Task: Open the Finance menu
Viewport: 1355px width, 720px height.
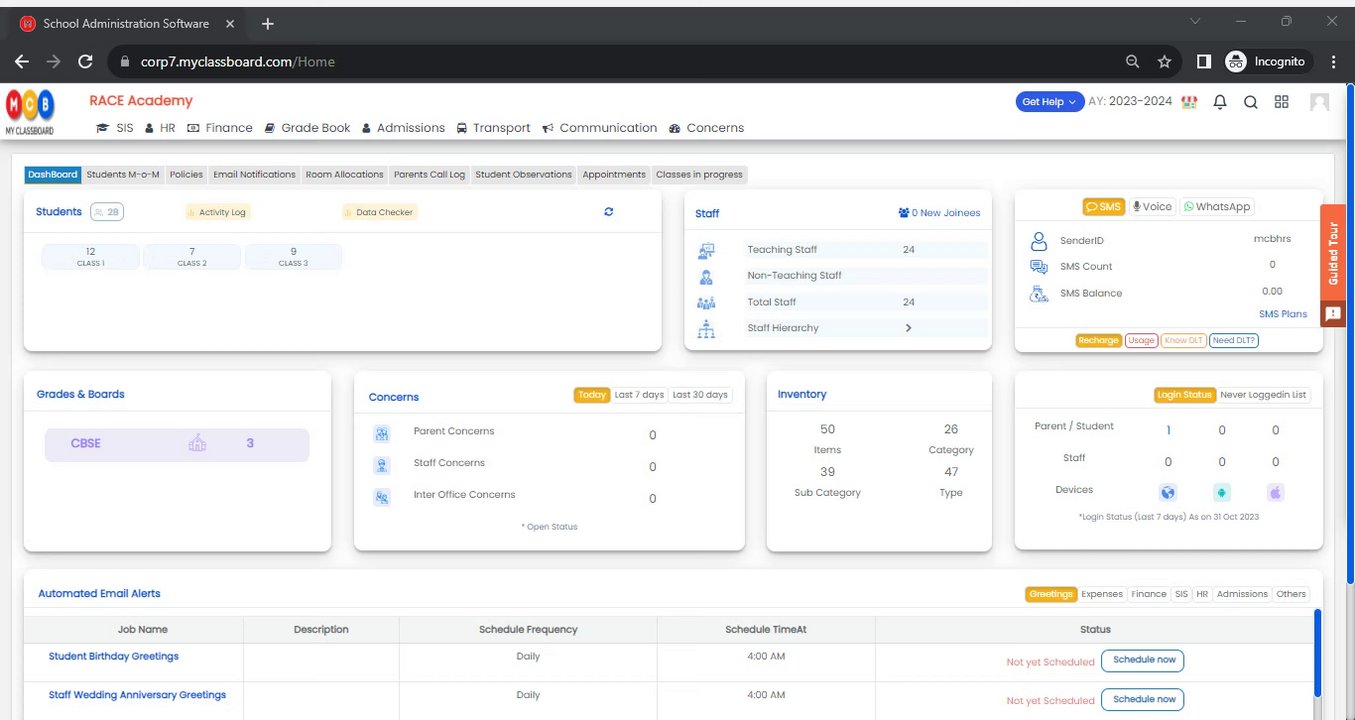Action: tap(220, 128)
